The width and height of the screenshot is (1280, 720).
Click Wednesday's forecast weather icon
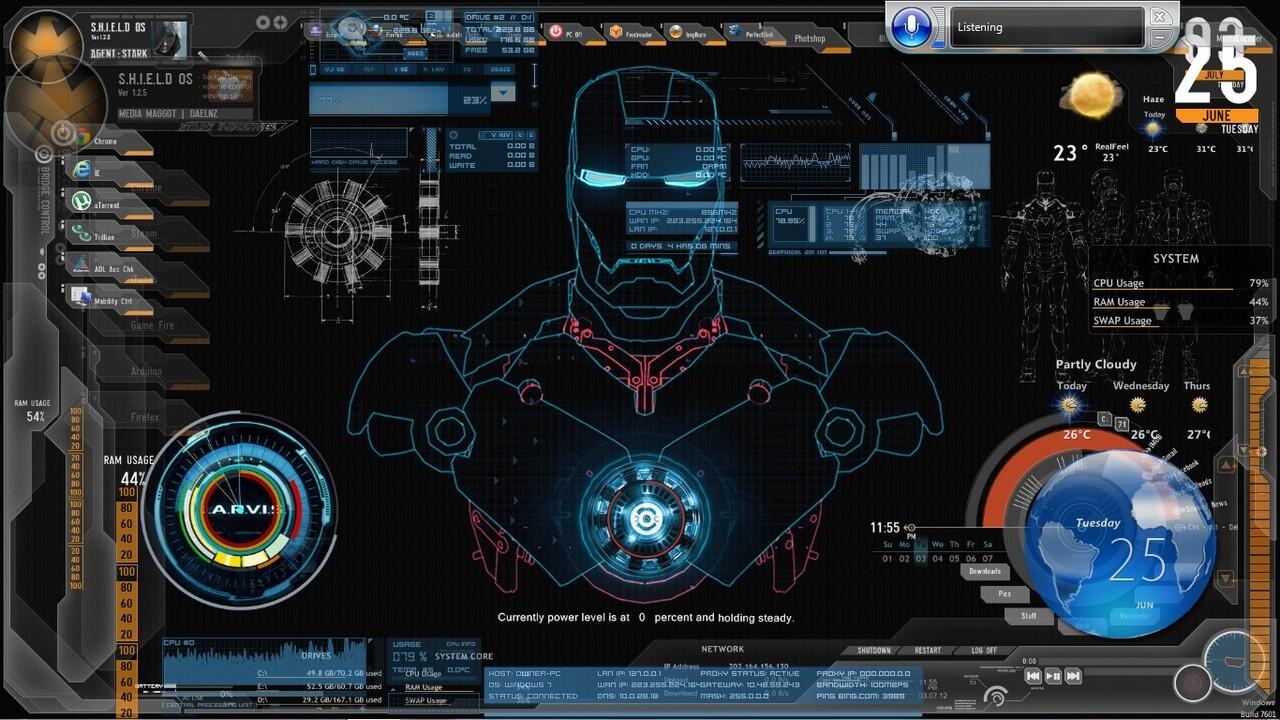[x=1137, y=405]
